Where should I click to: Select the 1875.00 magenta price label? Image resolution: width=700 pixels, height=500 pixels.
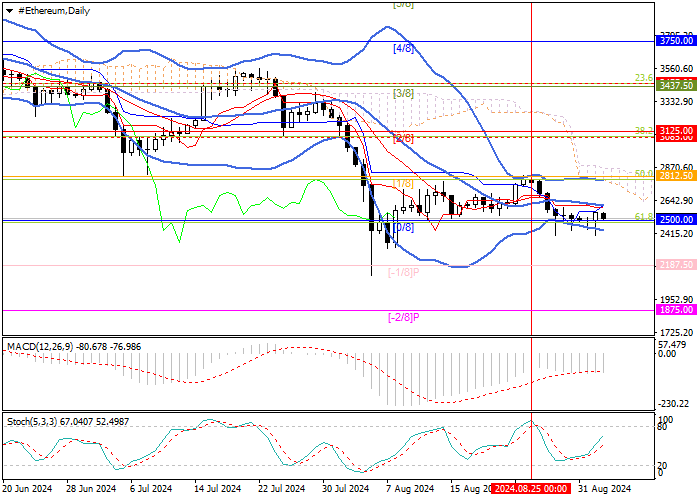(x=676, y=310)
